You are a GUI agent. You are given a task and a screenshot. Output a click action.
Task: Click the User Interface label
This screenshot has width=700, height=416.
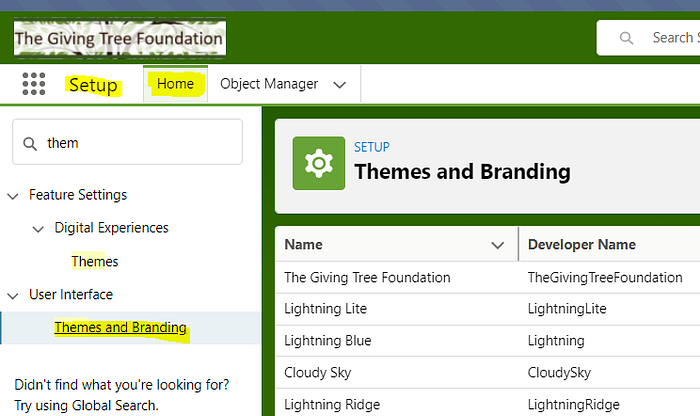tap(71, 295)
